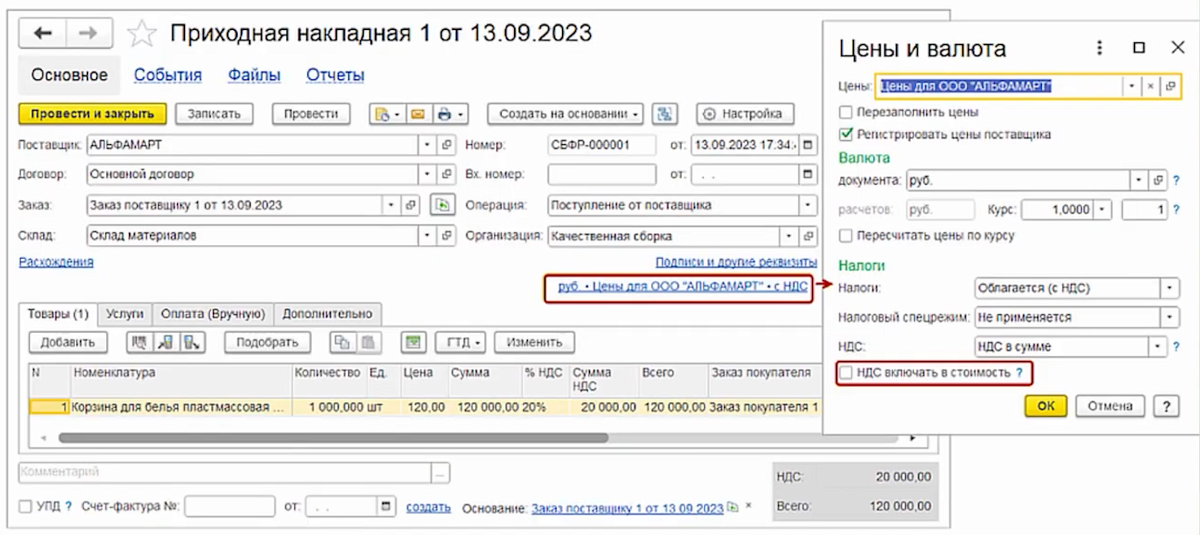This screenshot has width=1200, height=535.
Task: Click the email envelope icon
Action: (x=417, y=114)
